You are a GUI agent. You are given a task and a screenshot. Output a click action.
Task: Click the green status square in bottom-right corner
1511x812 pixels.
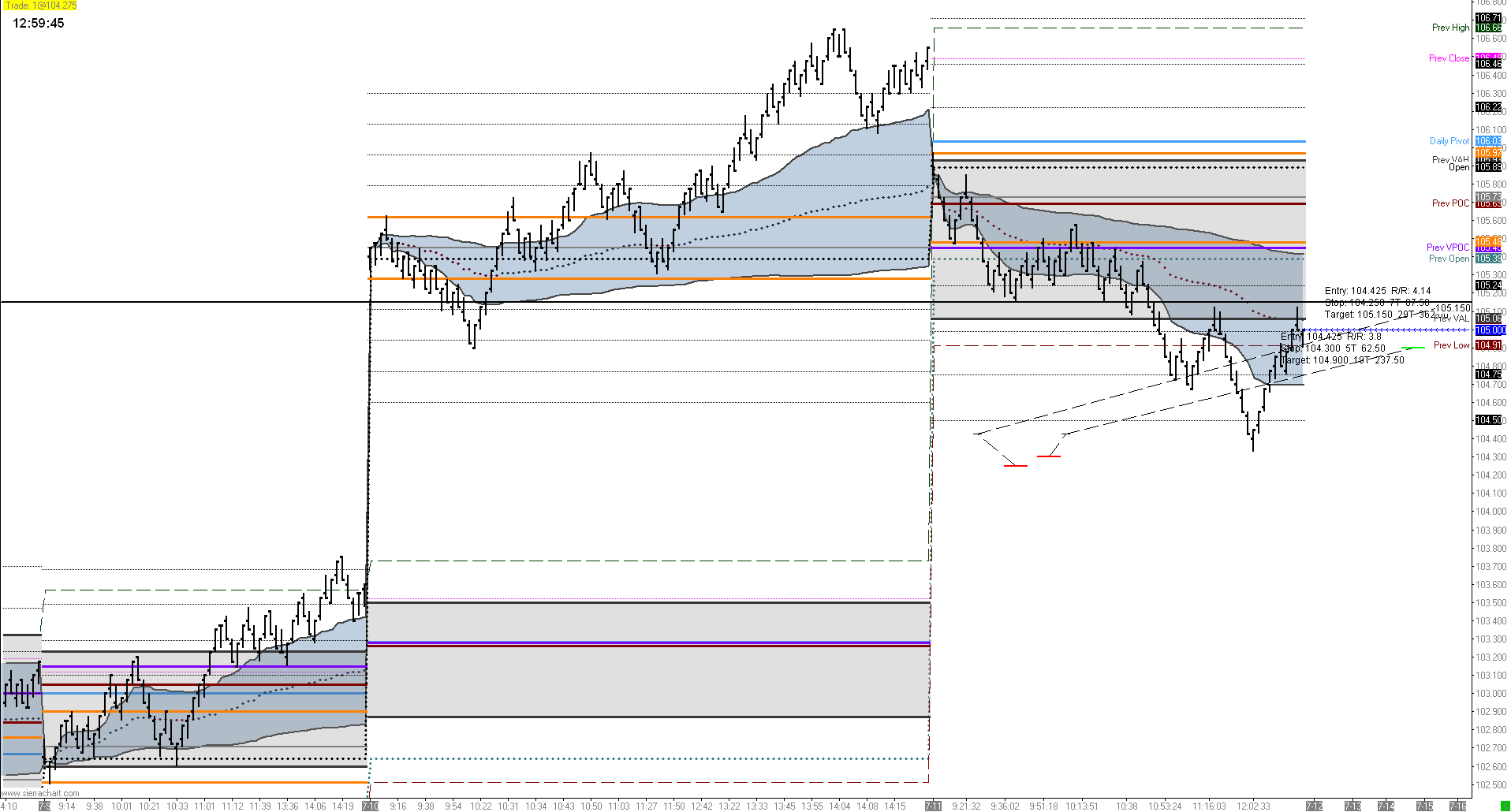1505,806
